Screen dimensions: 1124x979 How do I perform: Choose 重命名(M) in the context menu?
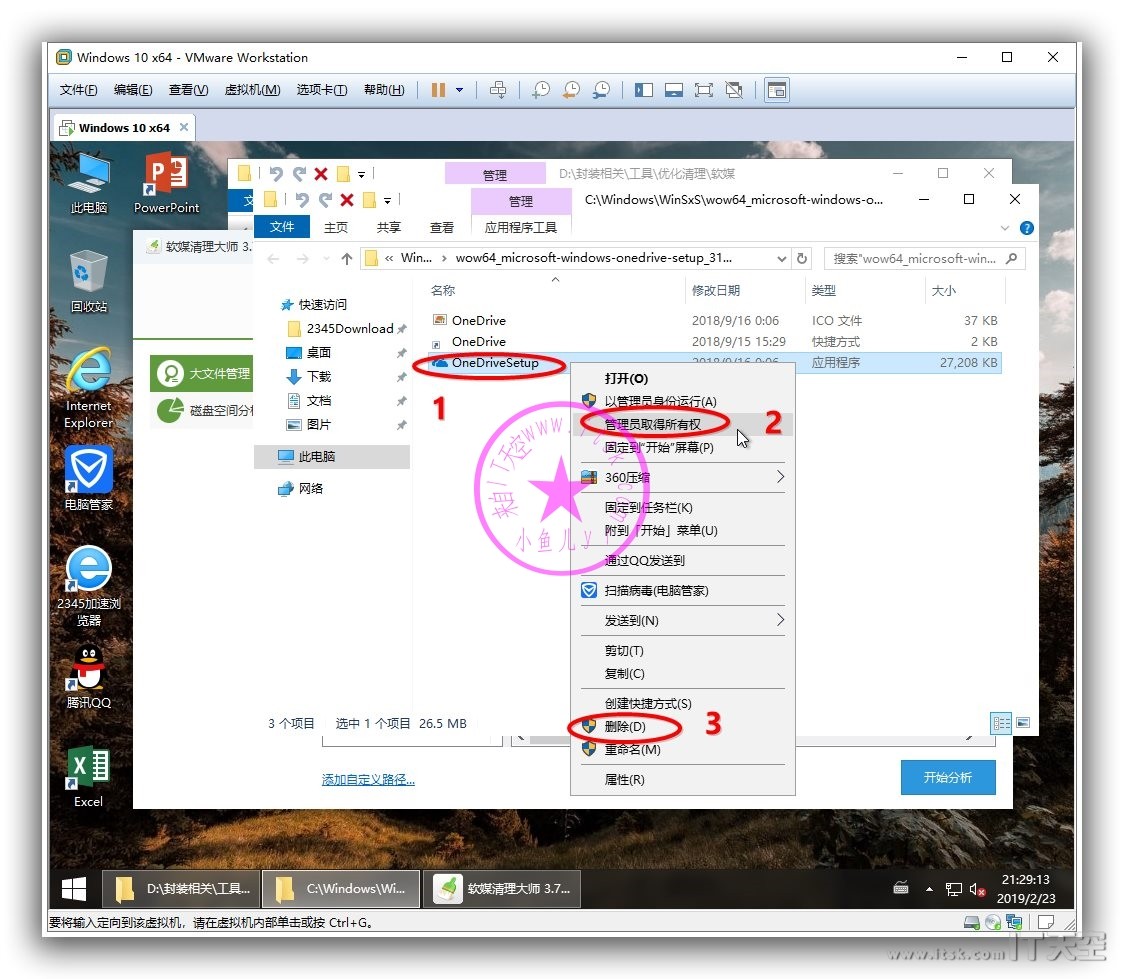[682, 750]
